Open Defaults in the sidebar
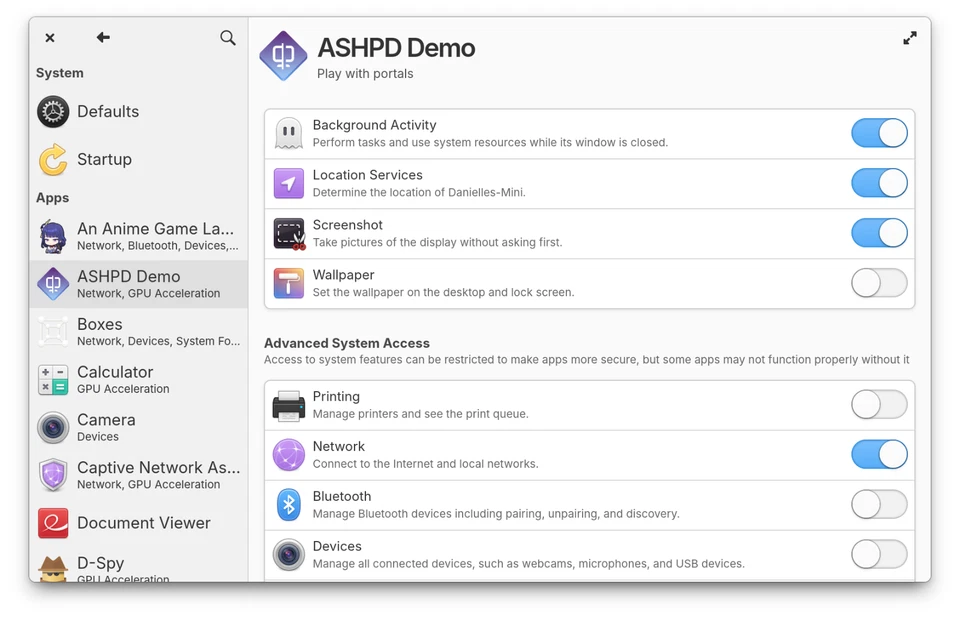The width and height of the screenshot is (960, 625). 108,112
